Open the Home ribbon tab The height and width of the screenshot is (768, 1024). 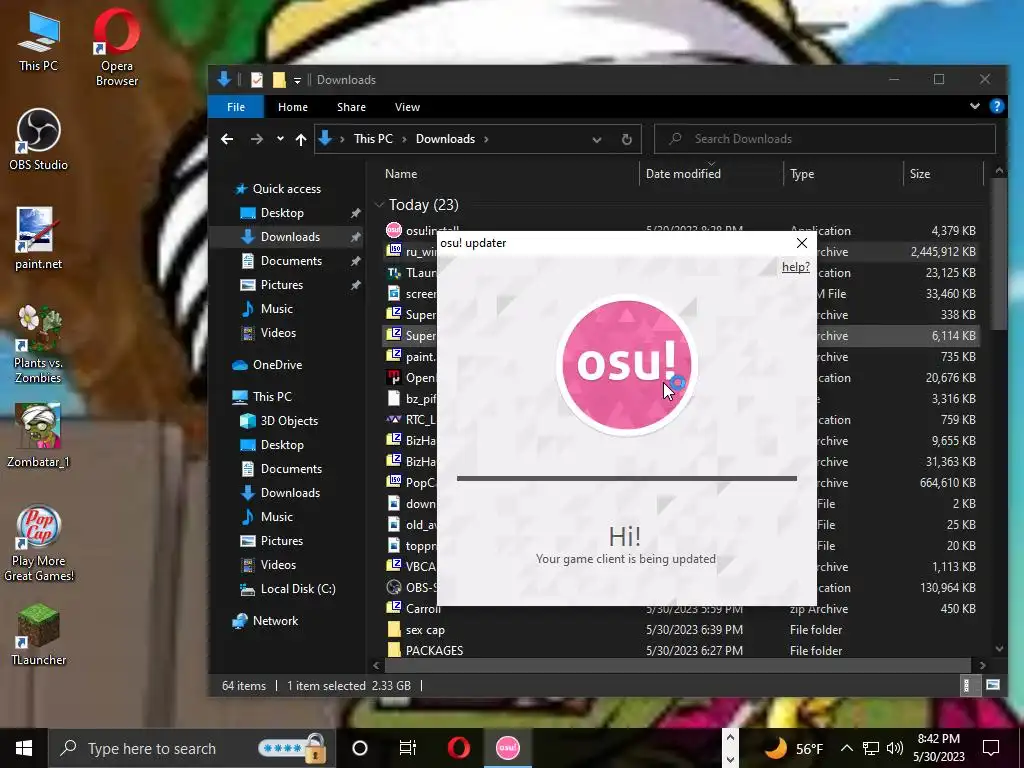(293, 107)
